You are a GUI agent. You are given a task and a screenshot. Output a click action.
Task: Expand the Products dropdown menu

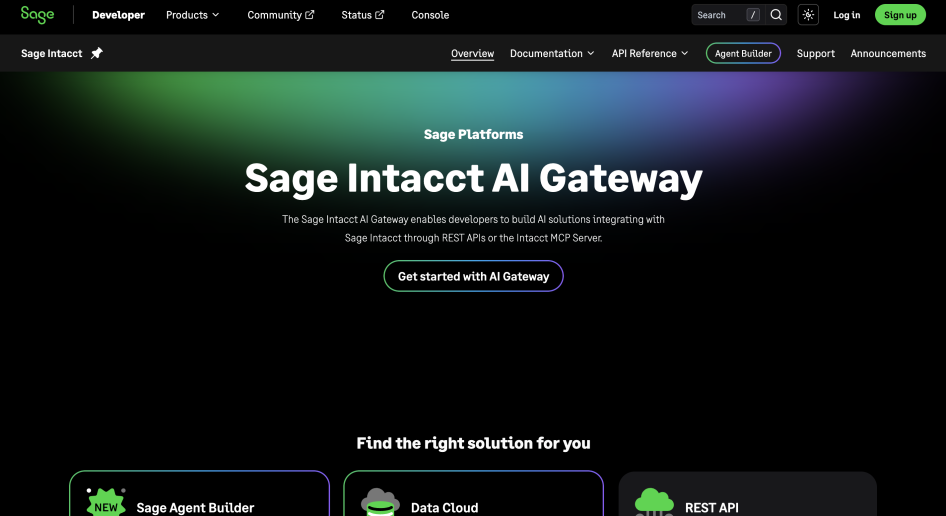(x=192, y=15)
